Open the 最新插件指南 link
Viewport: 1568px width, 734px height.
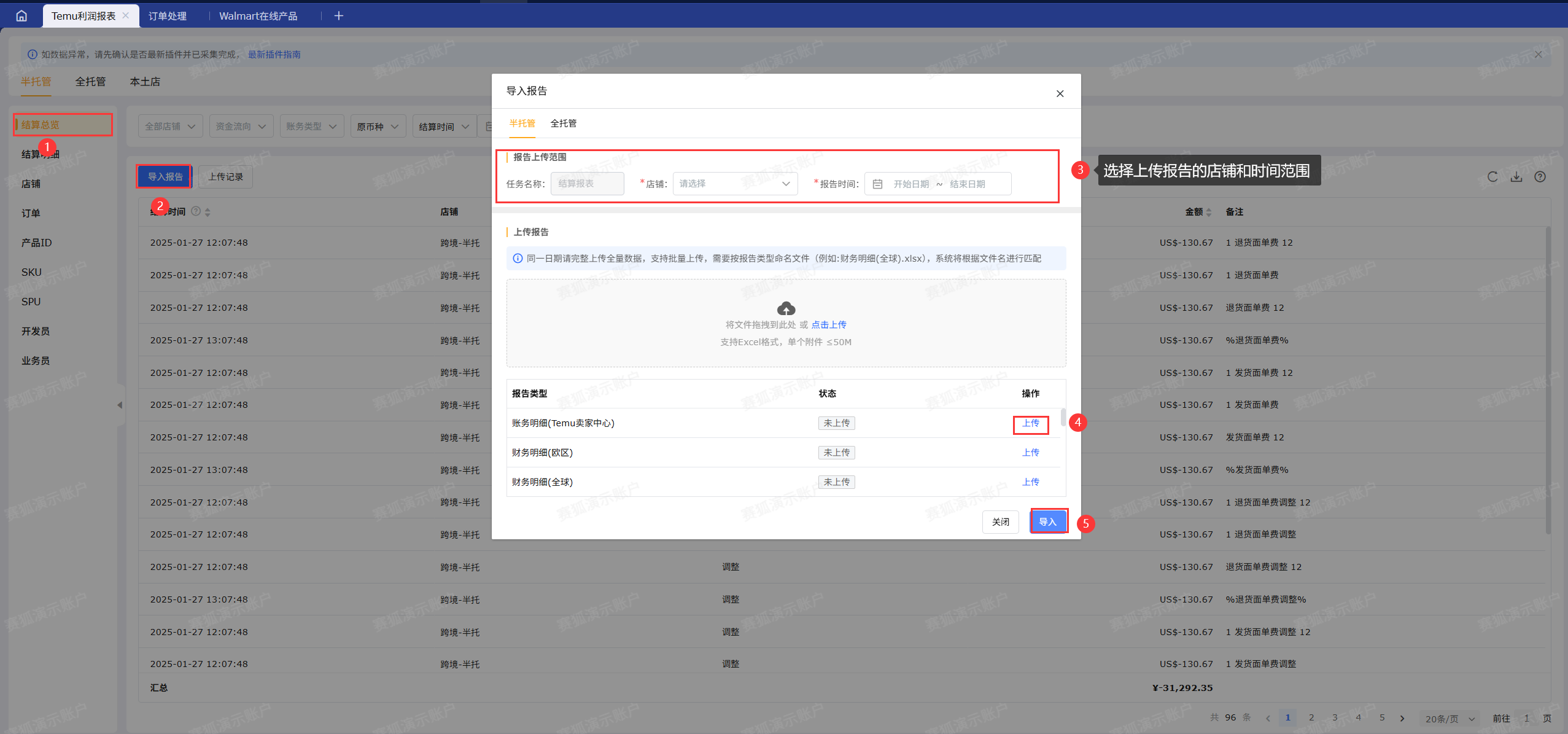[274, 55]
